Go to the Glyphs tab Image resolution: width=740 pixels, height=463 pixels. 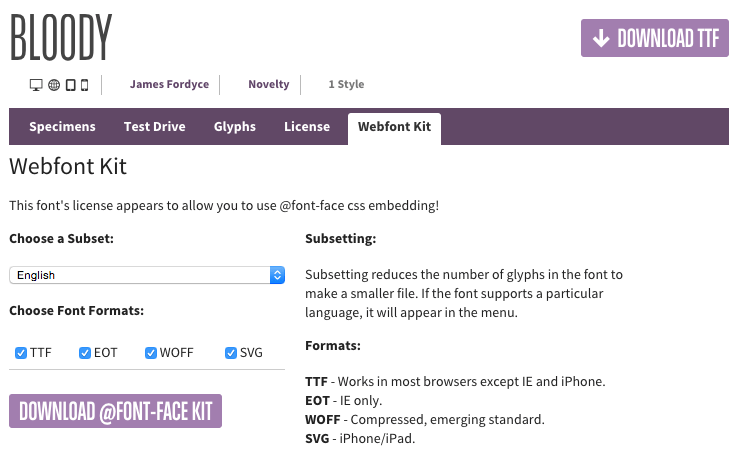[235, 127]
